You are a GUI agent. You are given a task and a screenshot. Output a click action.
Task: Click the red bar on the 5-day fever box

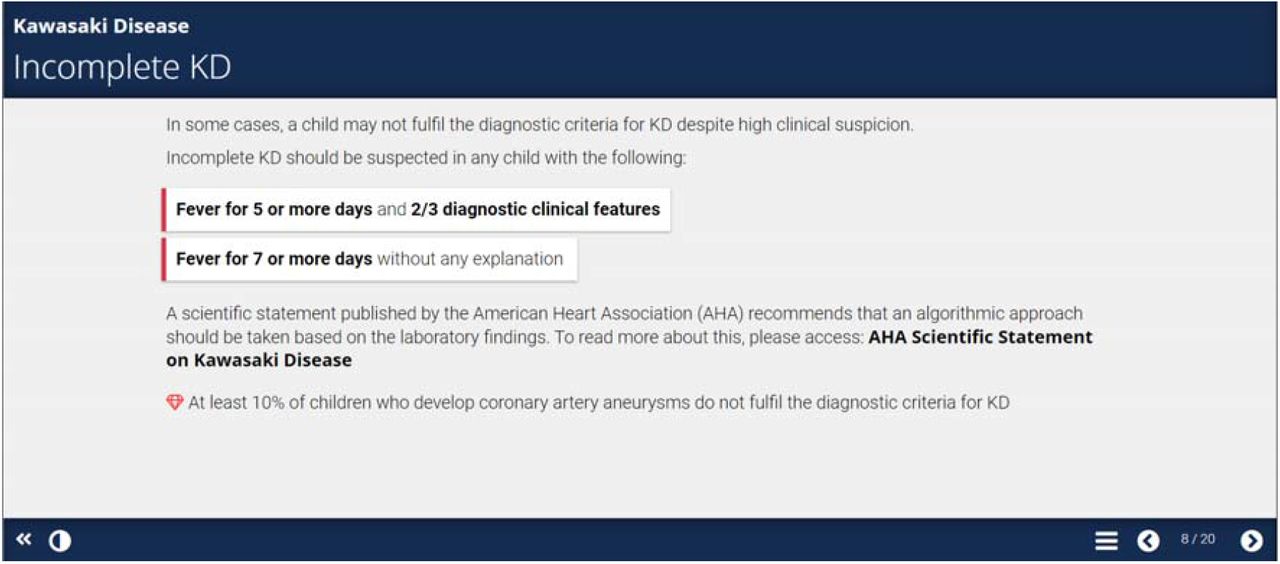tap(163, 209)
